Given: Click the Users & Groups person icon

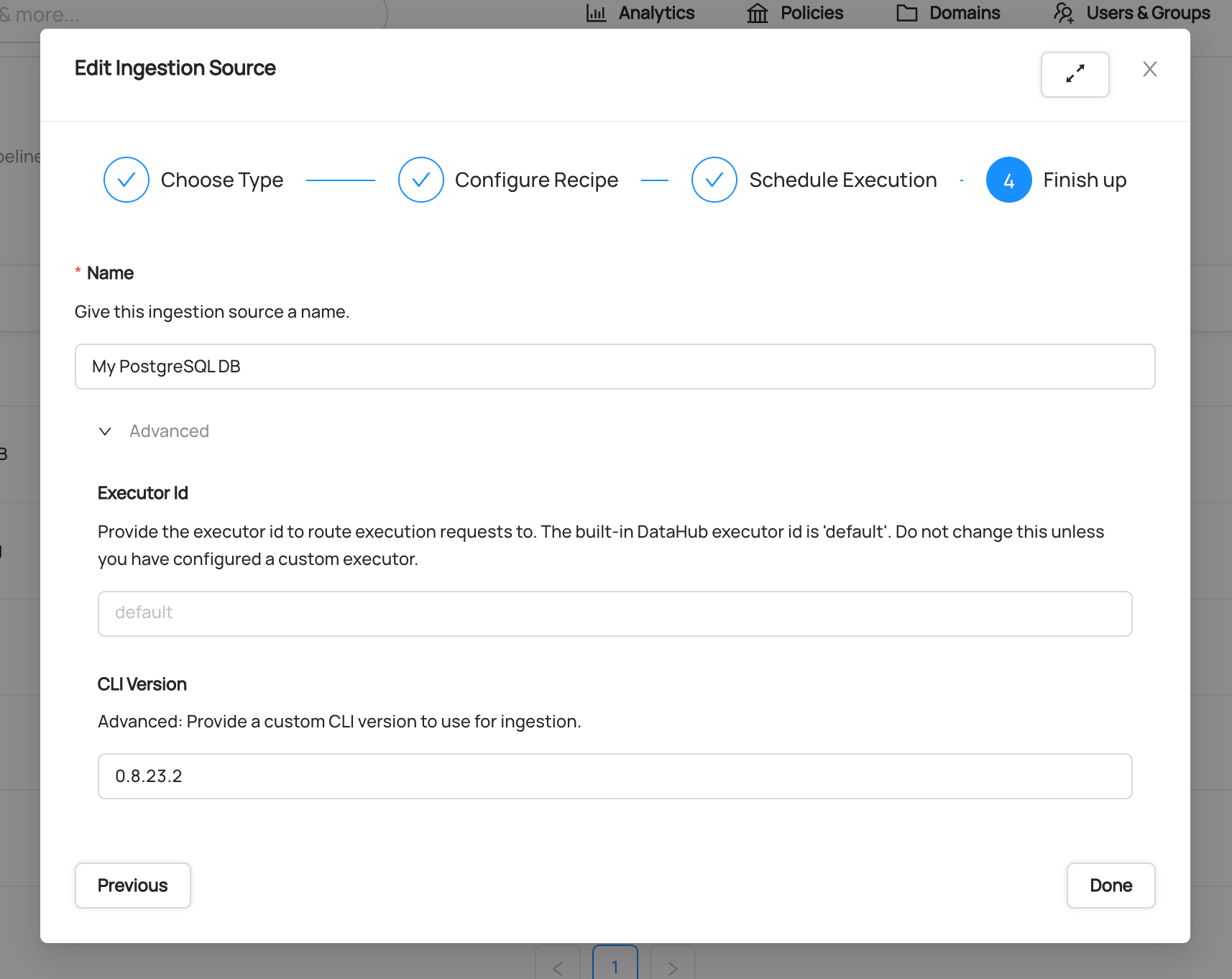Looking at the screenshot, I should pyautogui.click(x=1064, y=13).
